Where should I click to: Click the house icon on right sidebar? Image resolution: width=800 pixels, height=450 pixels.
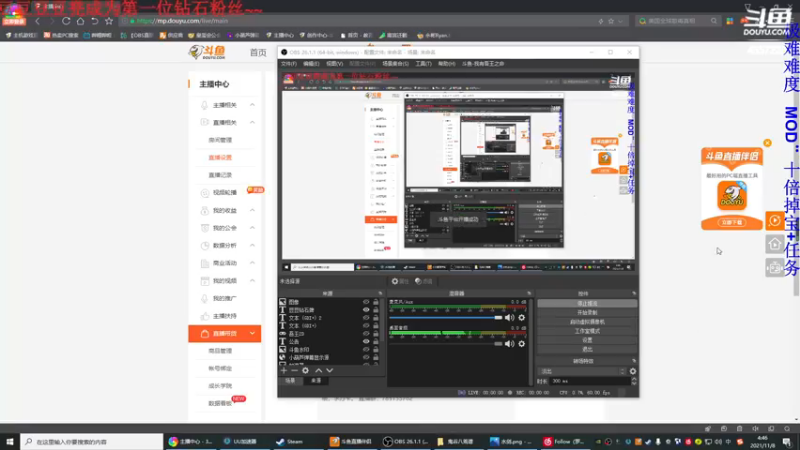click(774, 244)
